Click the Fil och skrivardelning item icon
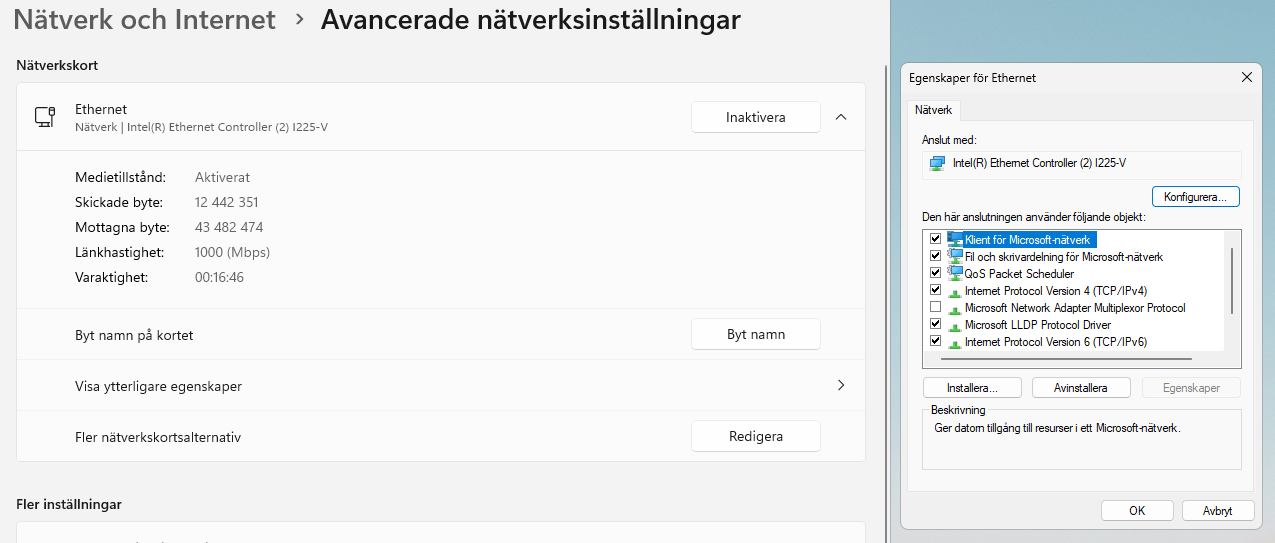The height and width of the screenshot is (543, 1275). point(955,256)
